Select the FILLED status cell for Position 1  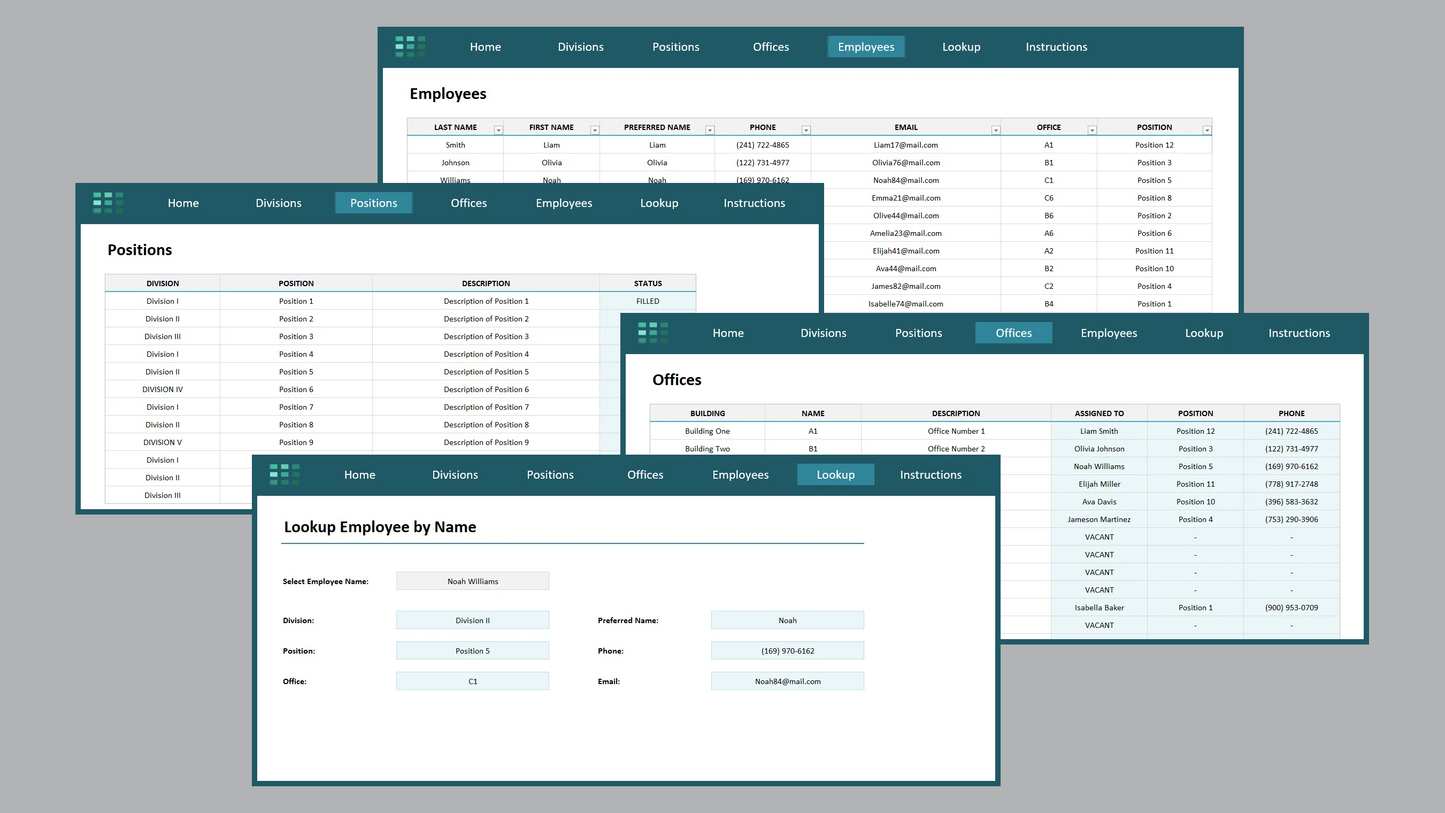(x=647, y=300)
